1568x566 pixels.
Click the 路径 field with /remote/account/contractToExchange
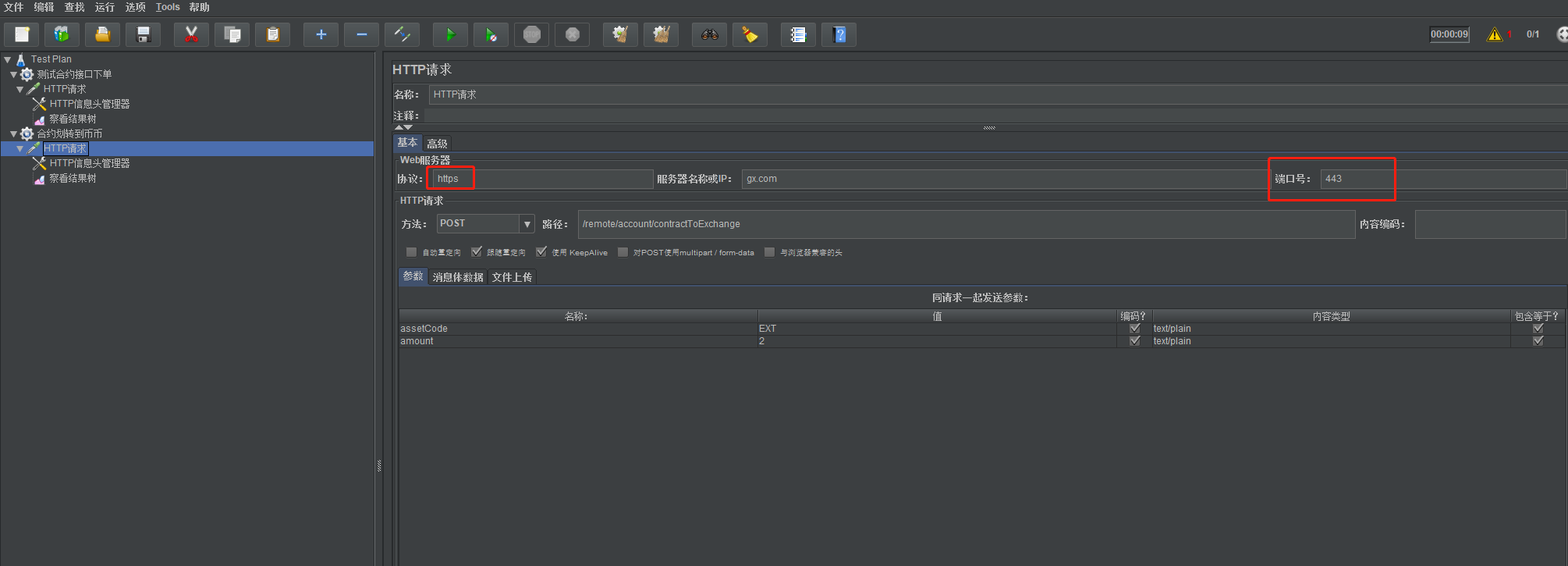(x=967, y=224)
